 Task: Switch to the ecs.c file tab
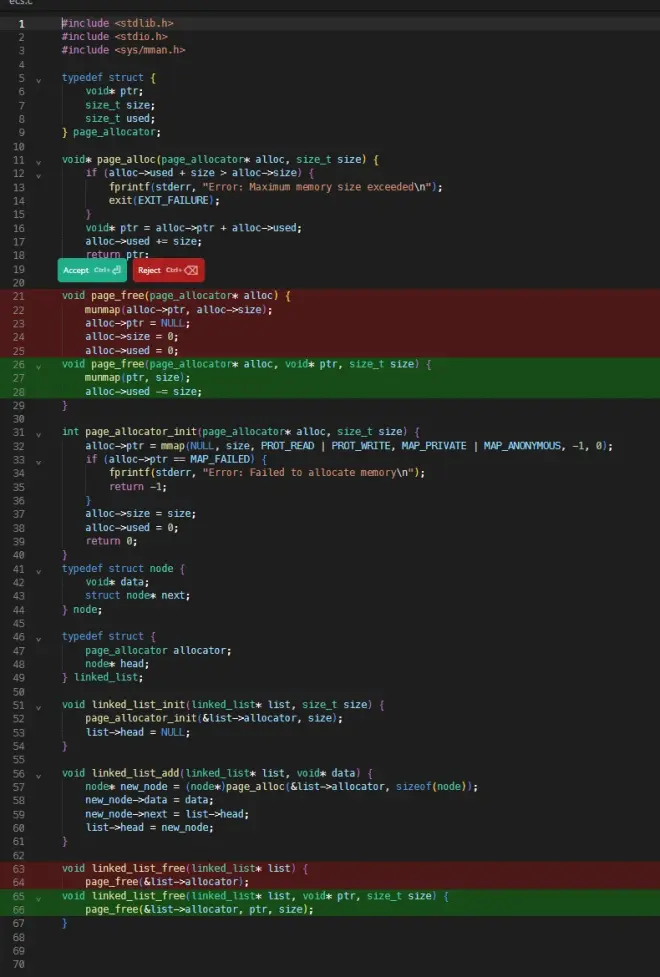(x=19, y=4)
